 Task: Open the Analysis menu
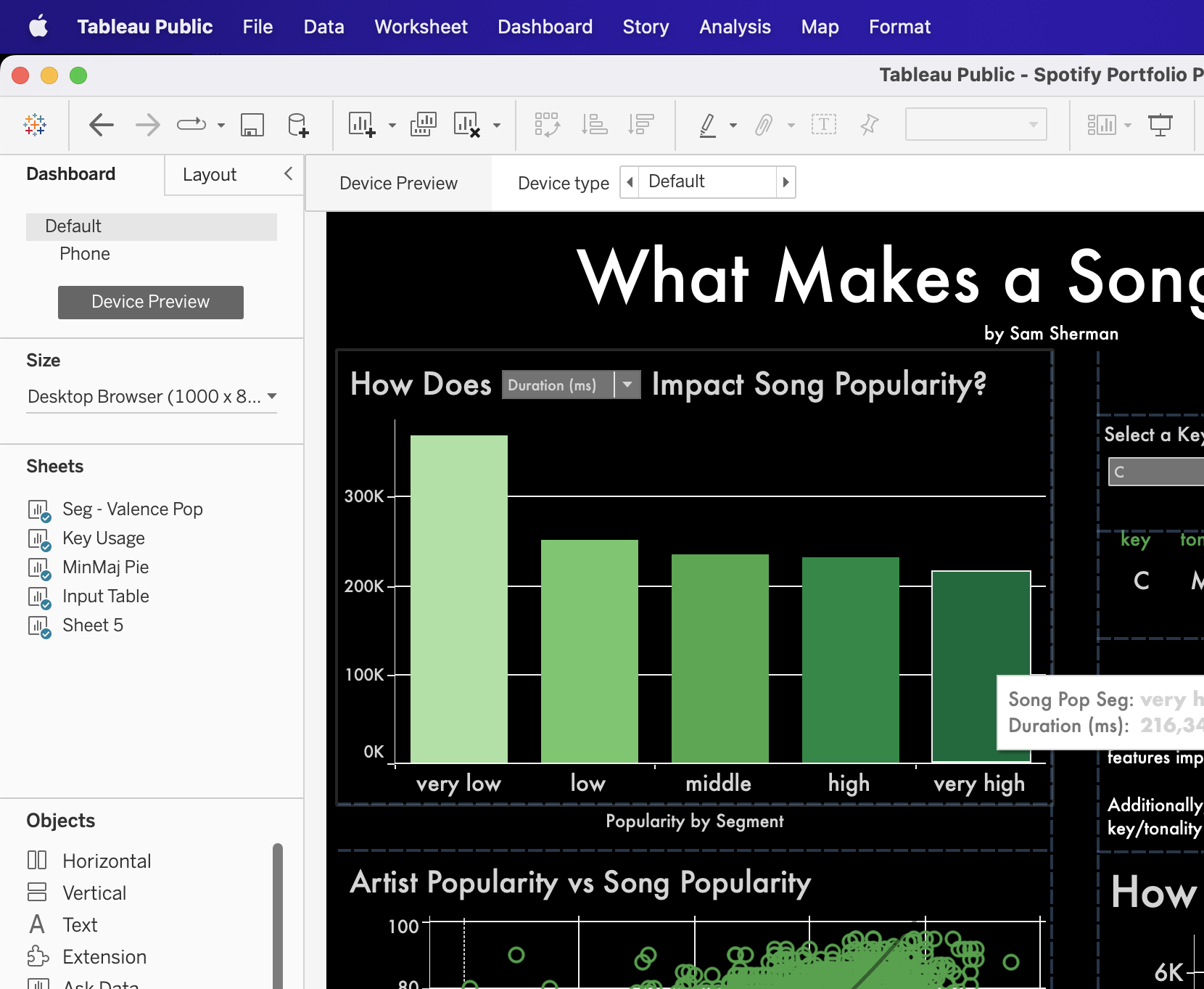[734, 27]
